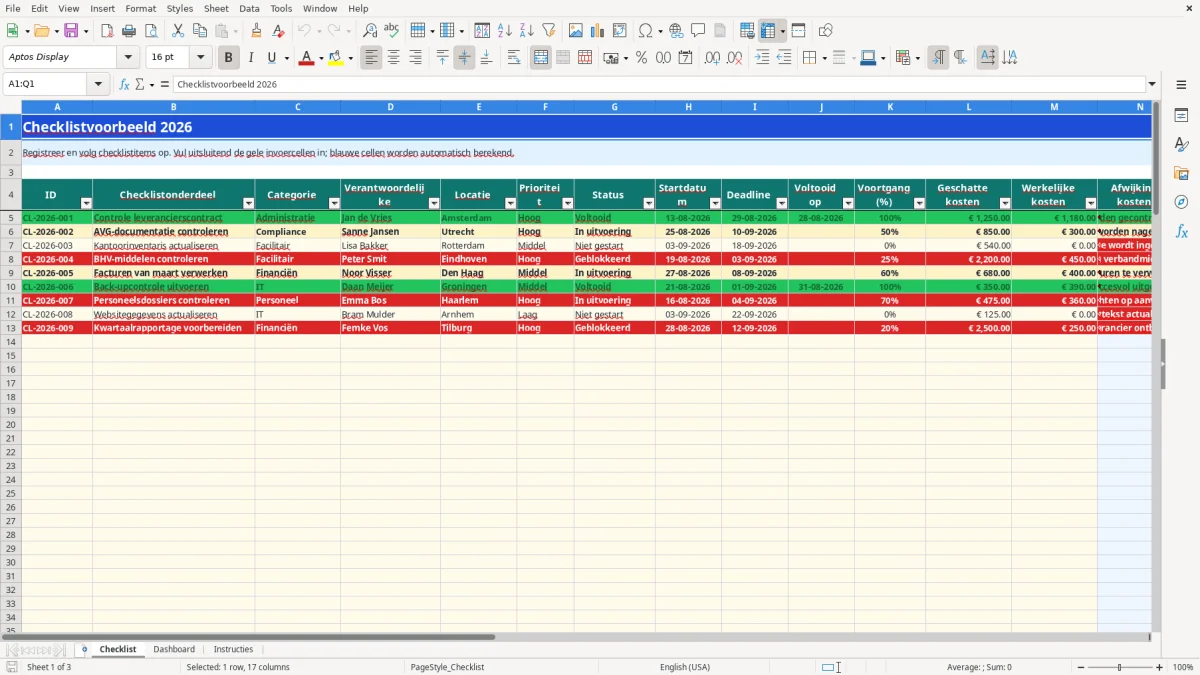Image resolution: width=1200 pixels, height=675 pixels.
Task: Toggle Align Right
Action: [416, 58]
